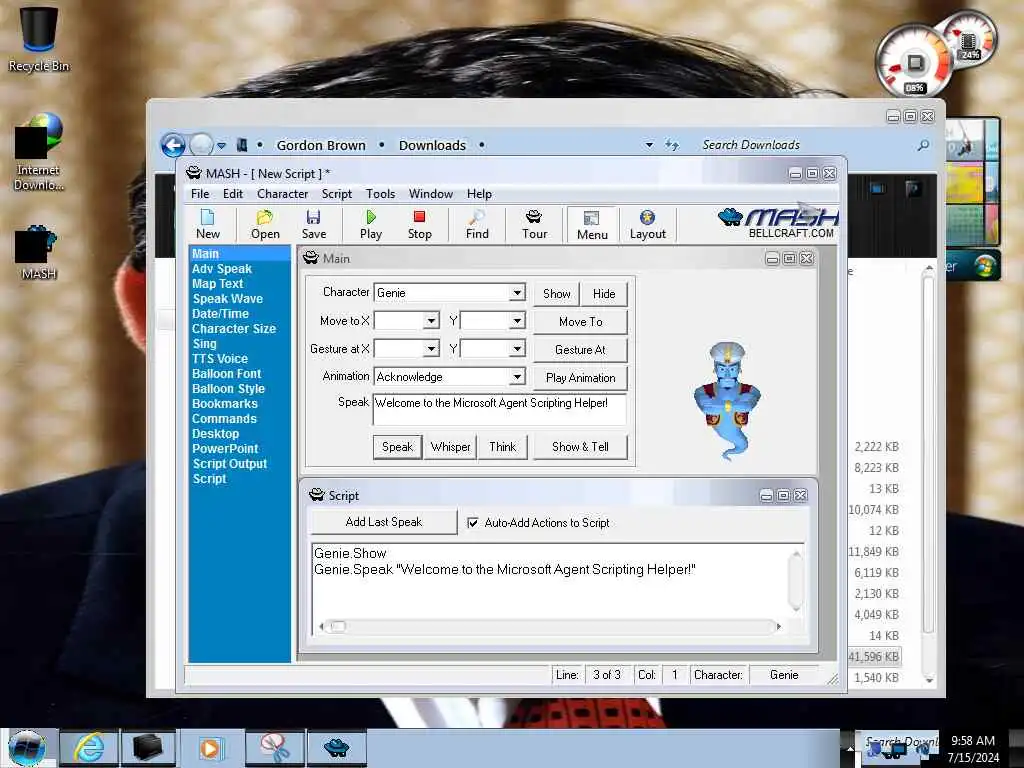Start the Tour from the toolbar
Screen dimensions: 1024x768
534,224
